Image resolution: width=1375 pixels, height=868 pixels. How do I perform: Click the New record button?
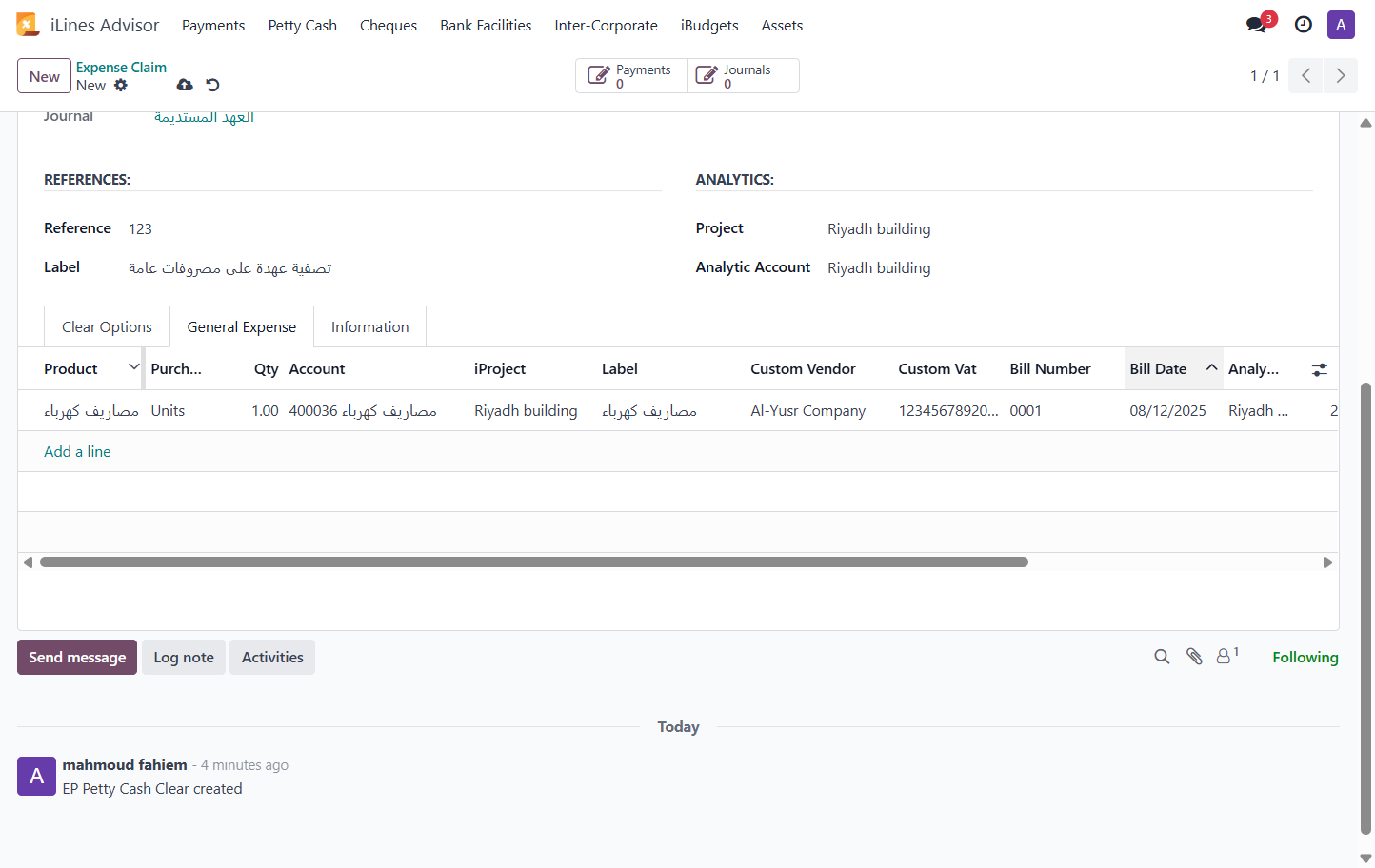44,76
